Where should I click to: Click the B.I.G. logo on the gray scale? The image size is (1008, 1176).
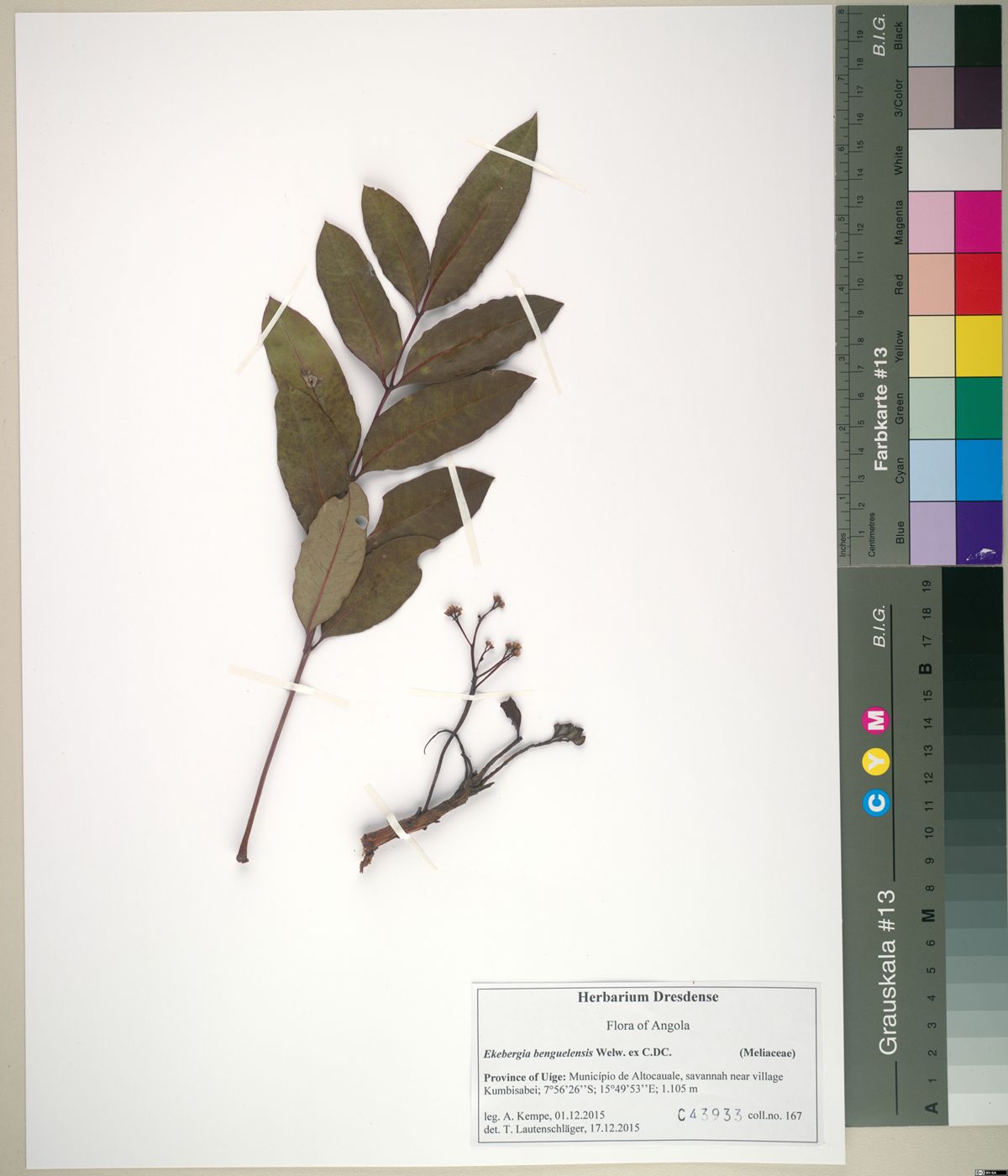(879, 626)
